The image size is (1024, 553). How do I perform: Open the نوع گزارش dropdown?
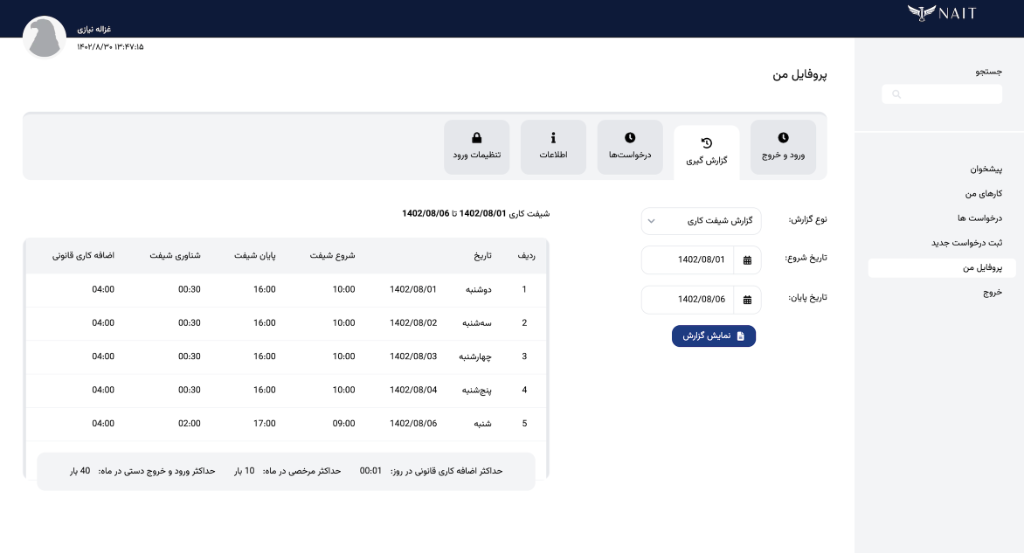coord(701,221)
